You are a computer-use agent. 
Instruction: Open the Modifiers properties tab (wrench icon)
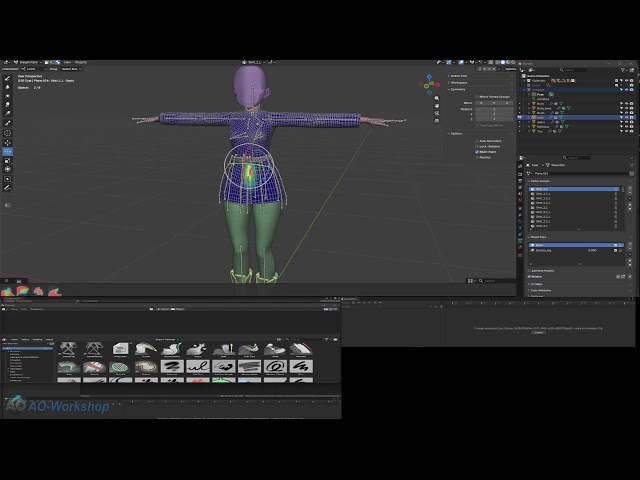point(520,214)
